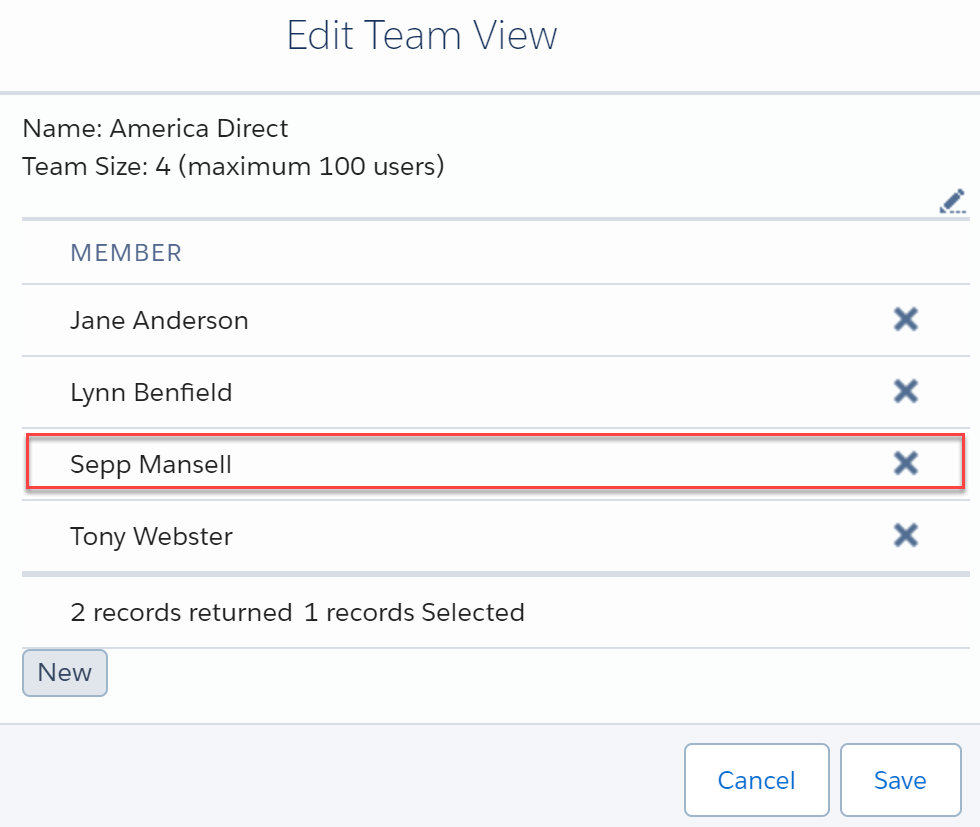Click the 'Name:' label
This screenshot has width=980, height=827.
pyautogui.click(x=62, y=128)
